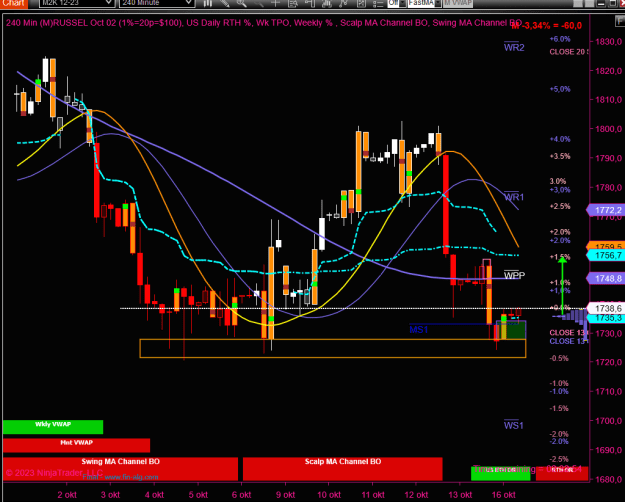The image size is (625, 502).
Task: Click the WS1 pivot label
Action: (x=513, y=425)
